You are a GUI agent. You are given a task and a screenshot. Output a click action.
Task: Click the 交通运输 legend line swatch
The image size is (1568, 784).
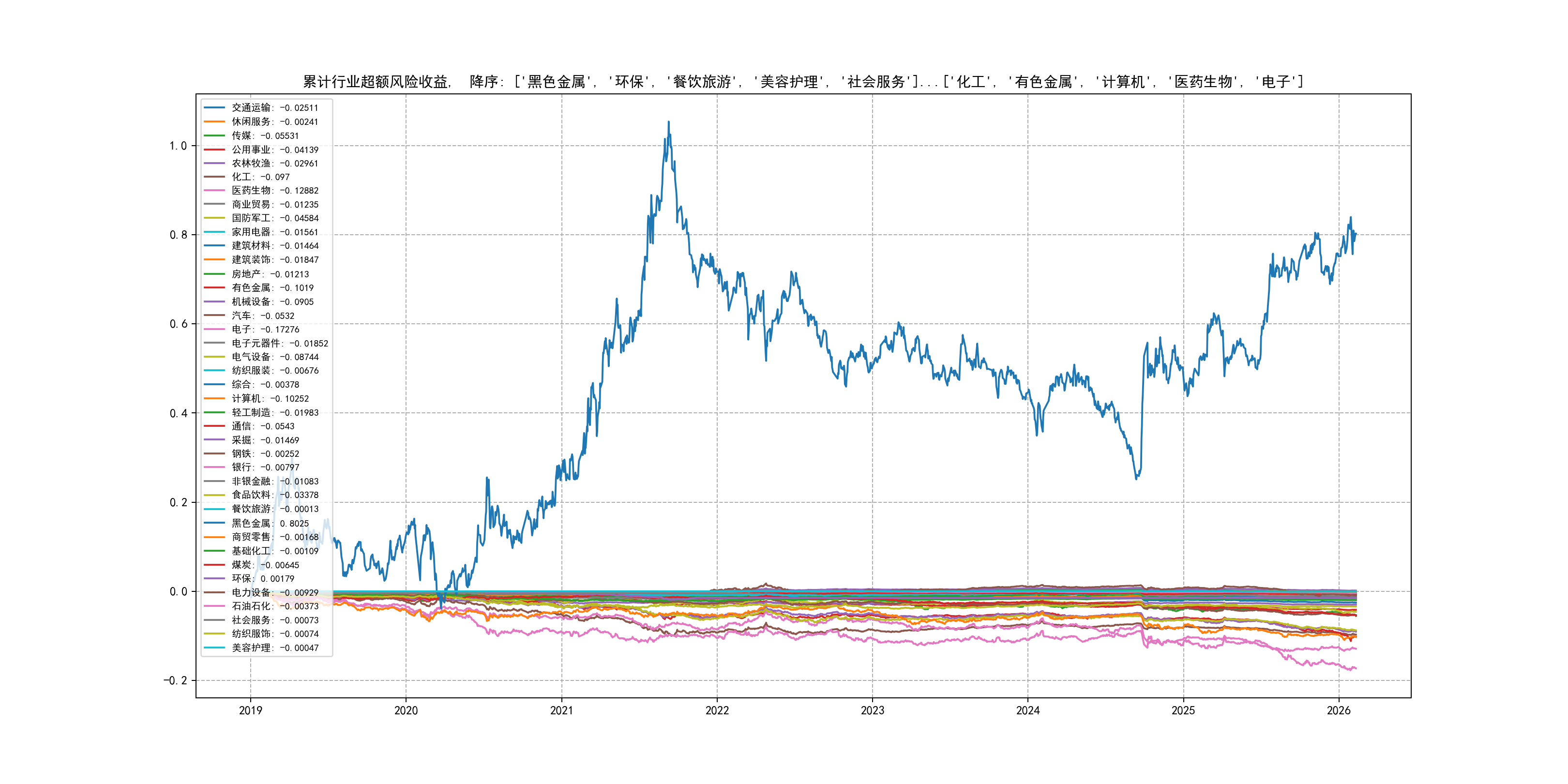click(x=214, y=108)
